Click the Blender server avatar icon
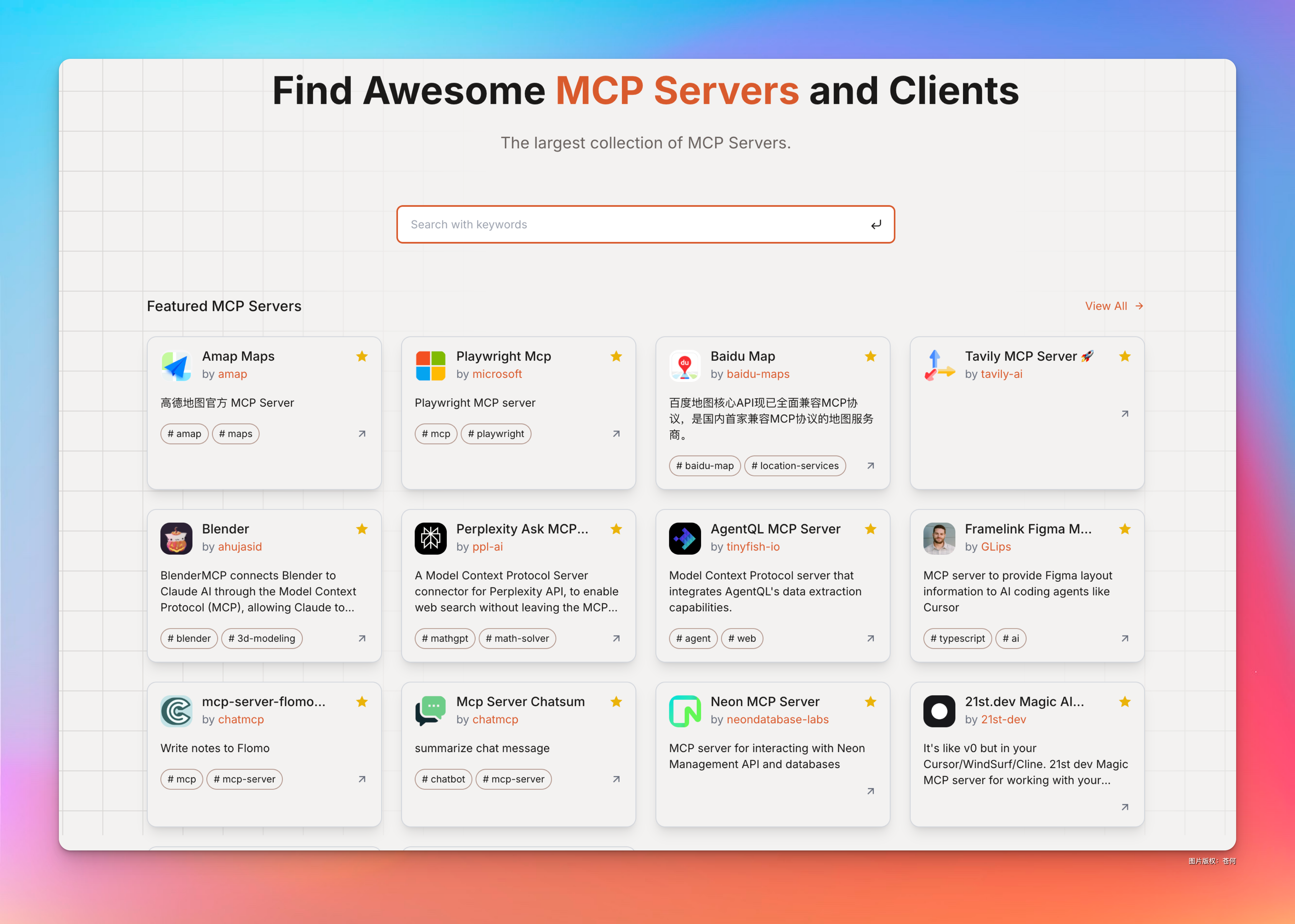1295x924 pixels. (176, 538)
